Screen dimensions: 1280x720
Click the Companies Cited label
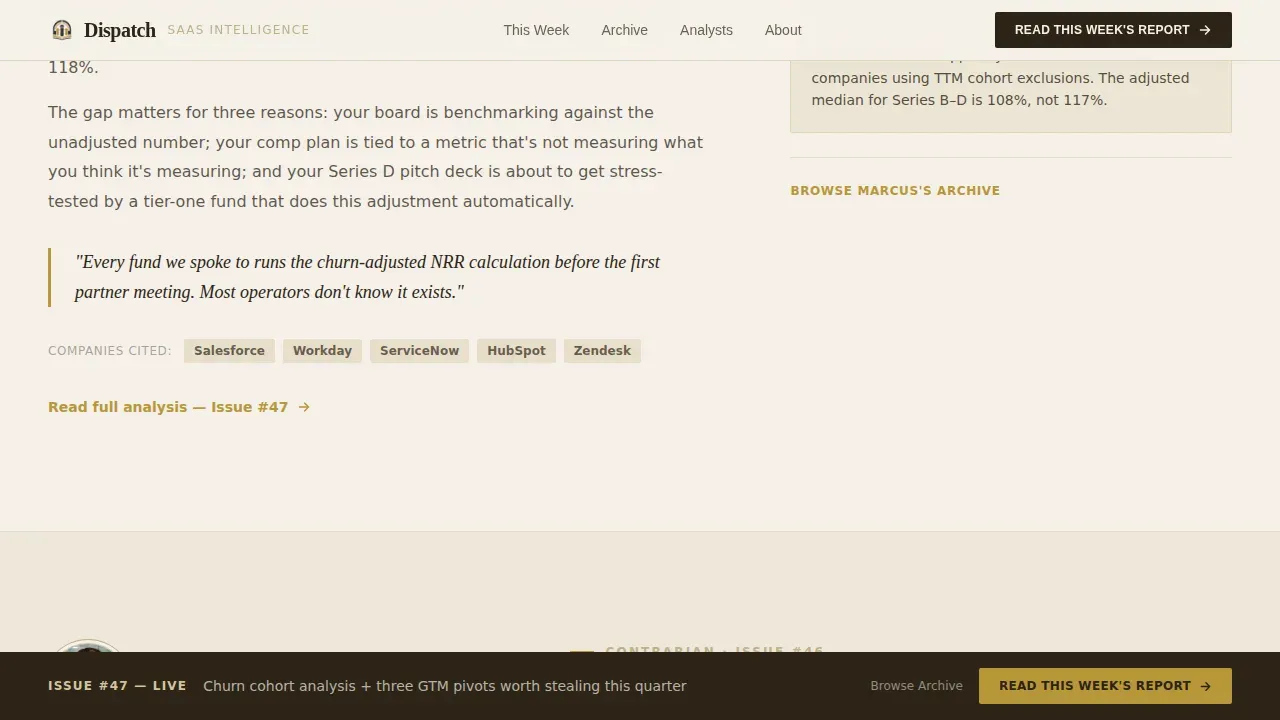[x=110, y=351]
